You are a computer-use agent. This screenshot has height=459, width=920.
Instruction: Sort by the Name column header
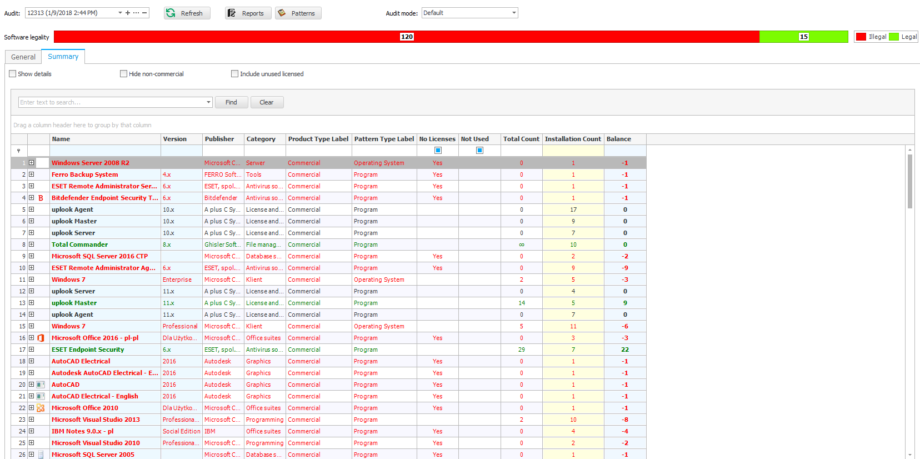[105, 139]
